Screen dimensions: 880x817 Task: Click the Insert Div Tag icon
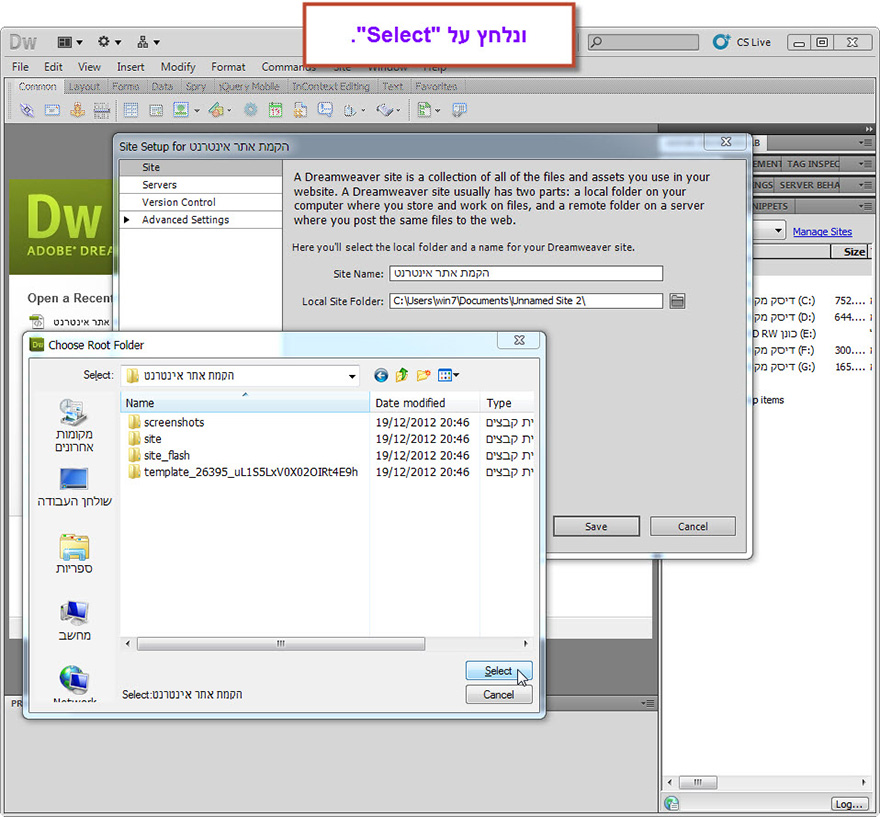156,110
